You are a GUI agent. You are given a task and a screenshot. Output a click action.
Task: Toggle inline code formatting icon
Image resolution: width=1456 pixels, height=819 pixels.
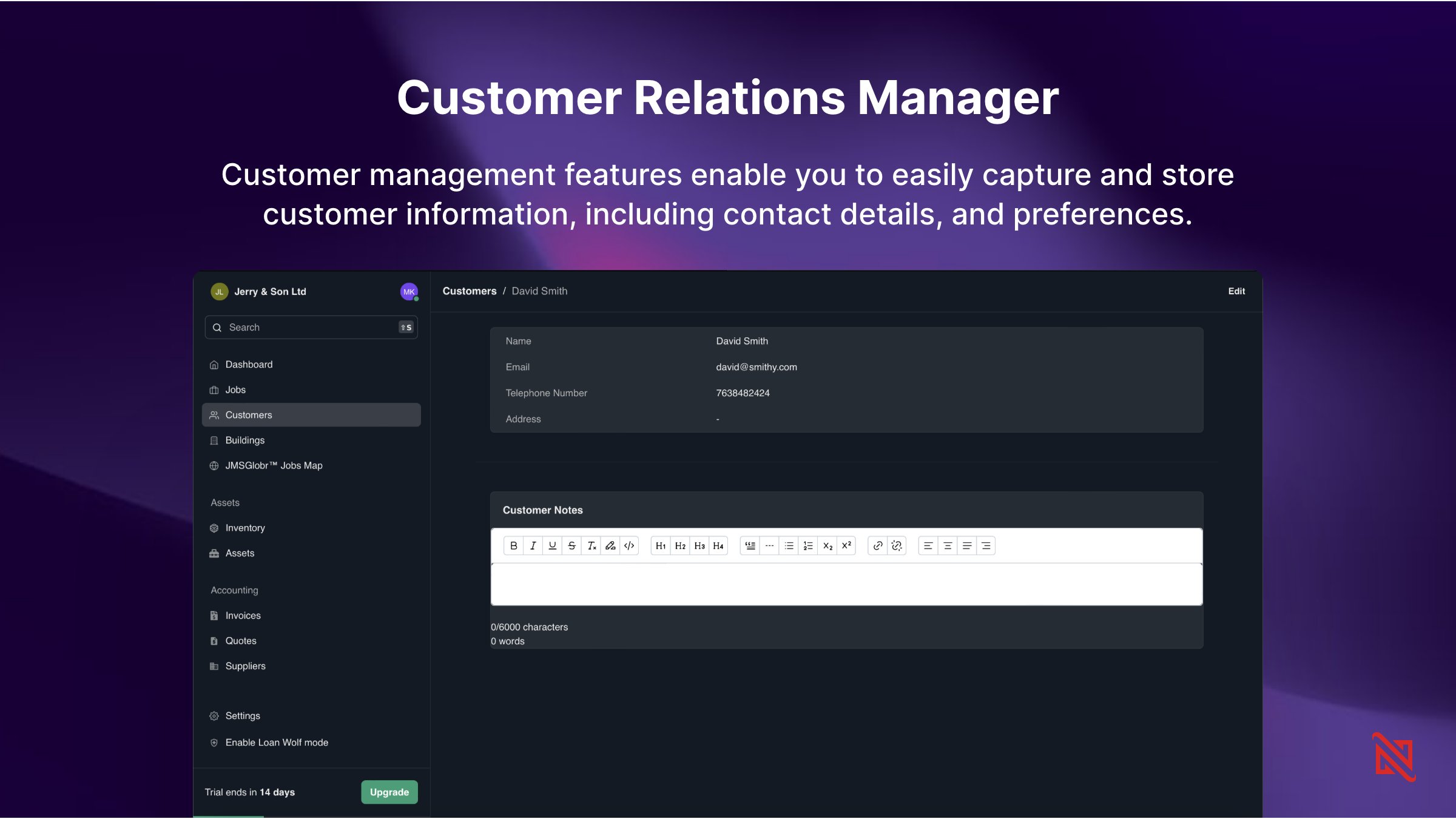click(x=629, y=545)
